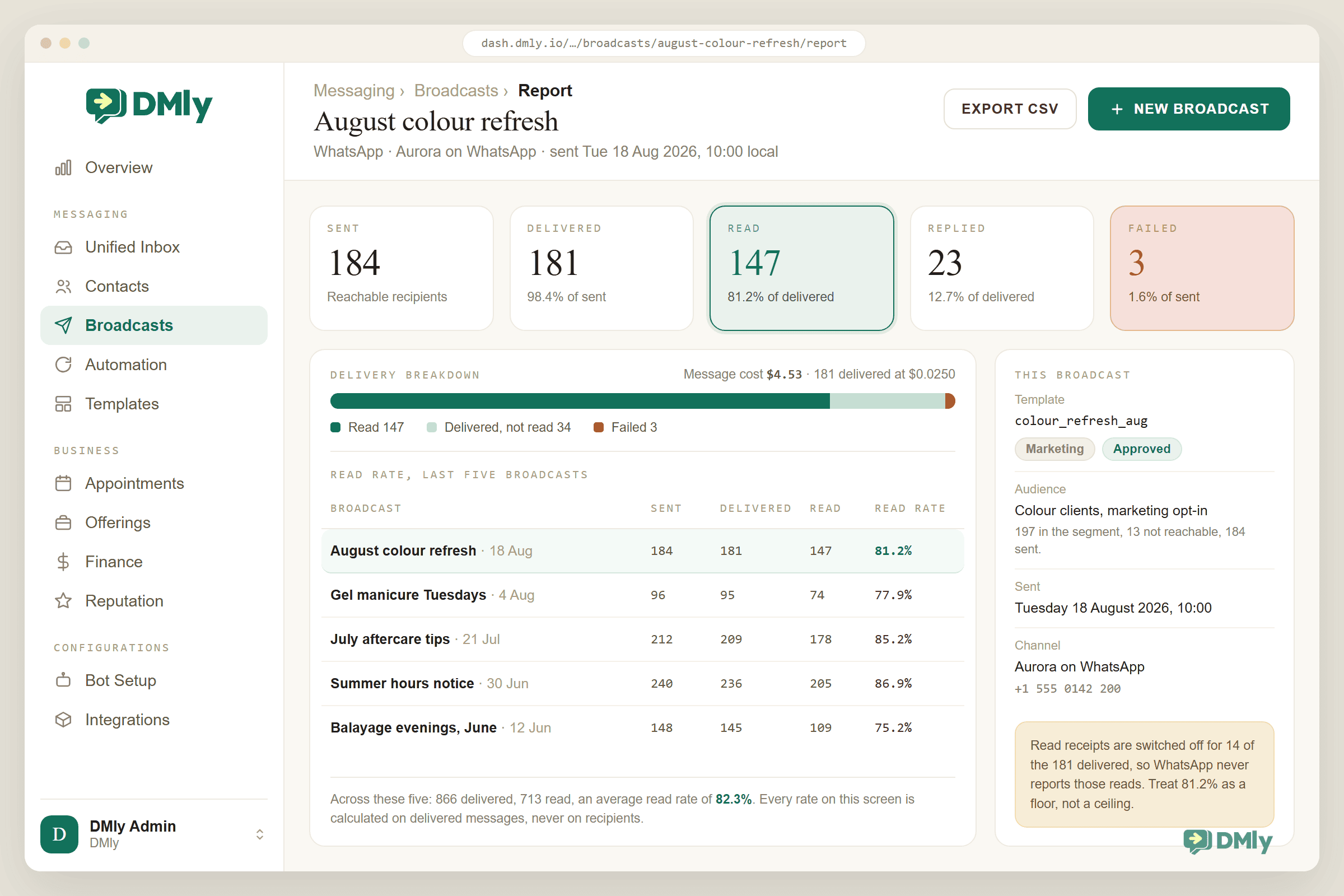Start a New Broadcast
This screenshot has width=1344, height=896.
(1188, 109)
